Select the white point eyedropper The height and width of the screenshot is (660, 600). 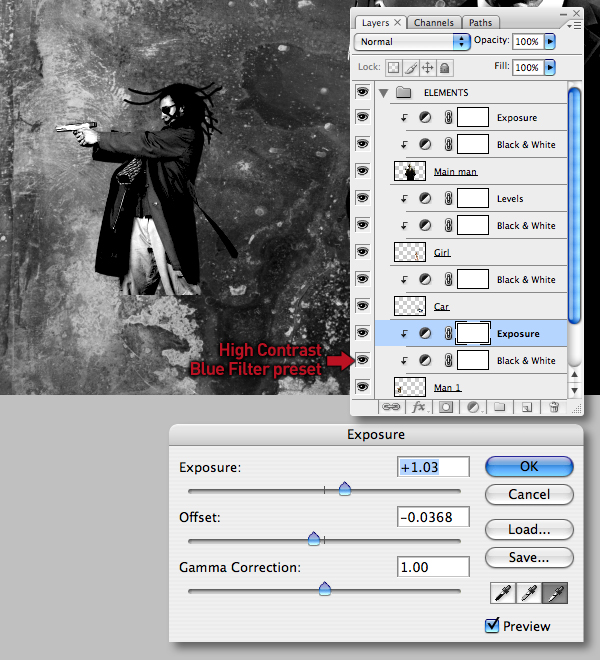point(555,593)
